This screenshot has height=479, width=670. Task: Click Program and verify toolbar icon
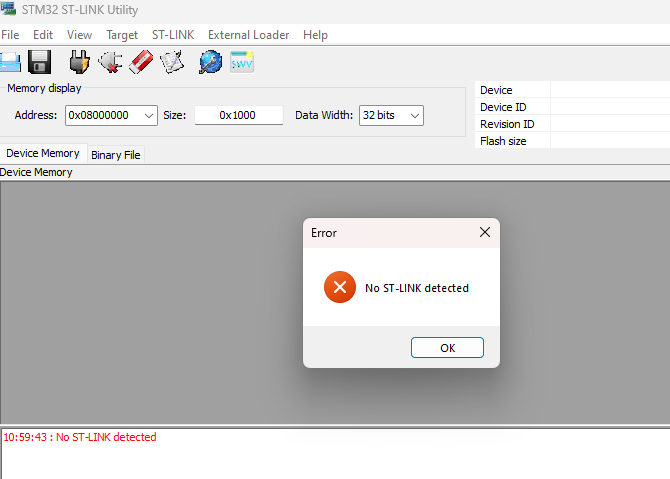[x=172, y=62]
